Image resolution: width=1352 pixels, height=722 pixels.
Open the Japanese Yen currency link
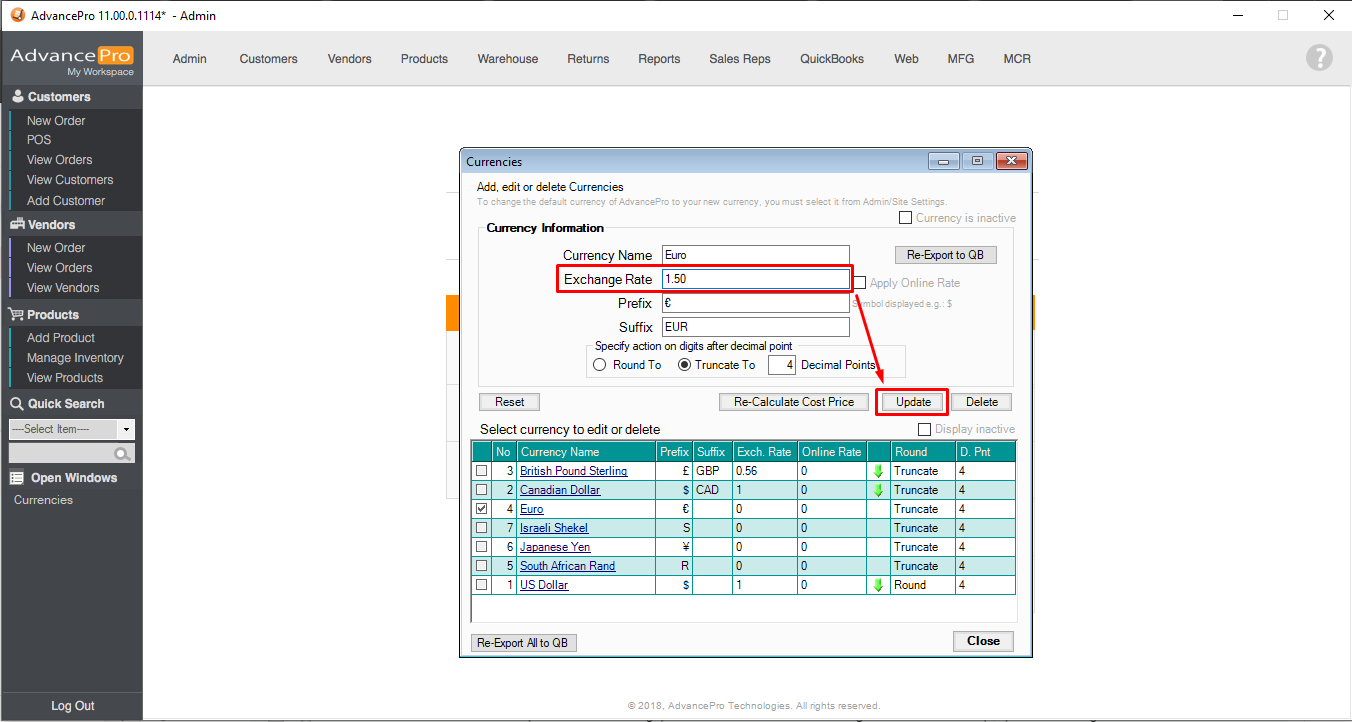pos(555,547)
